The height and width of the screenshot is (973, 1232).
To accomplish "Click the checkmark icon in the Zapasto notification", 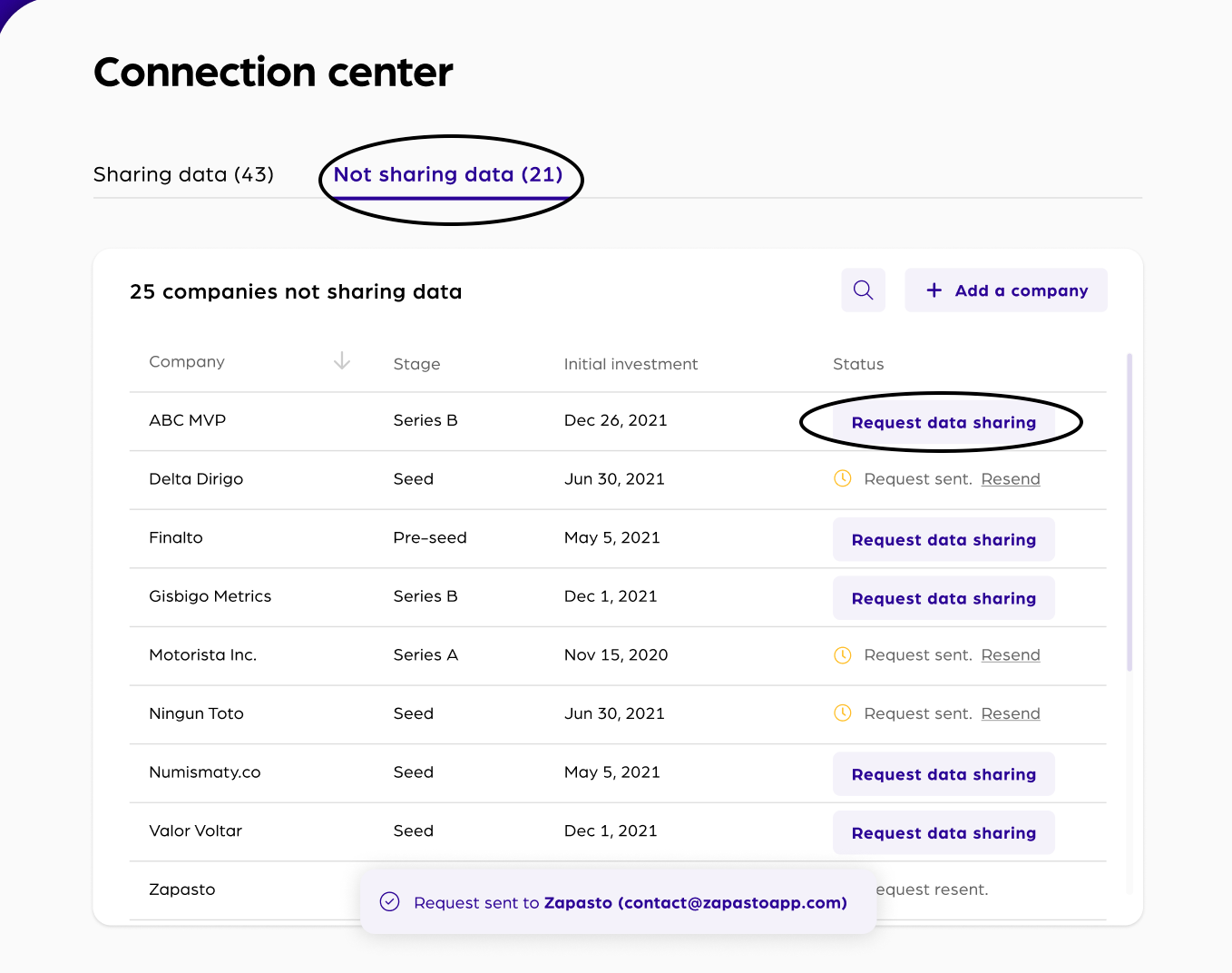I will point(390,901).
